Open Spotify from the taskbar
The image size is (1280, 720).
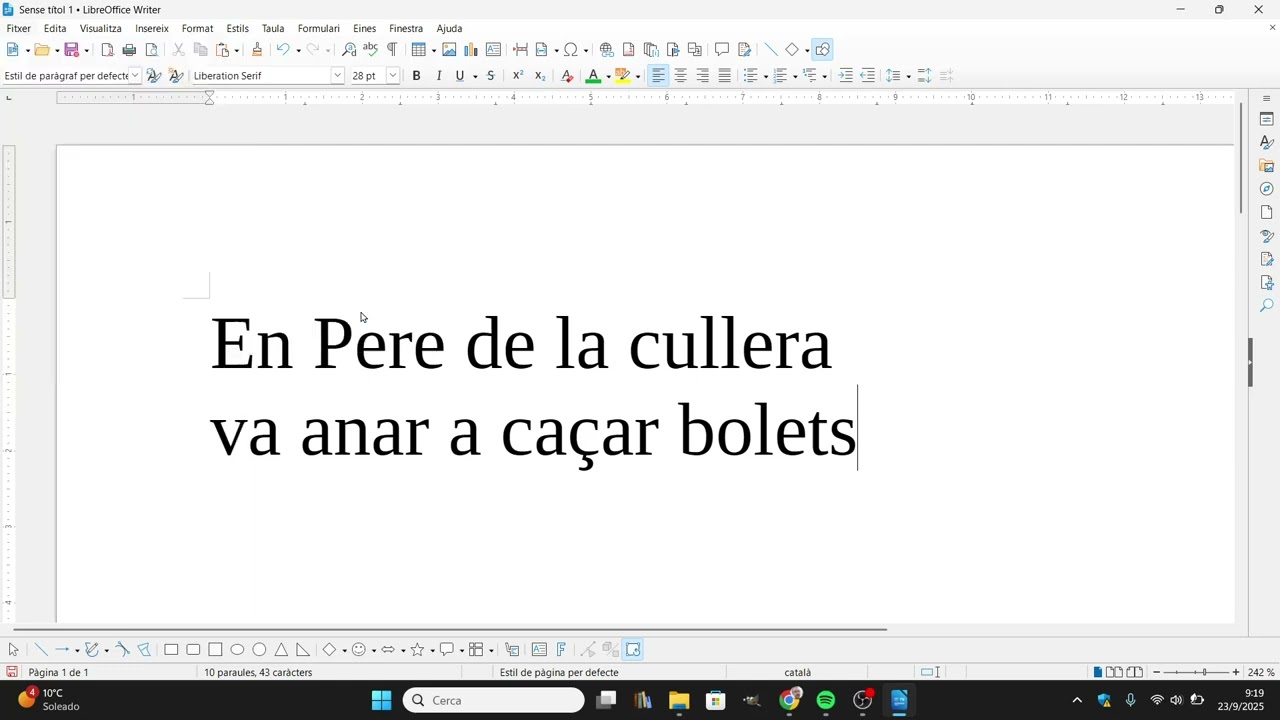[x=826, y=701]
